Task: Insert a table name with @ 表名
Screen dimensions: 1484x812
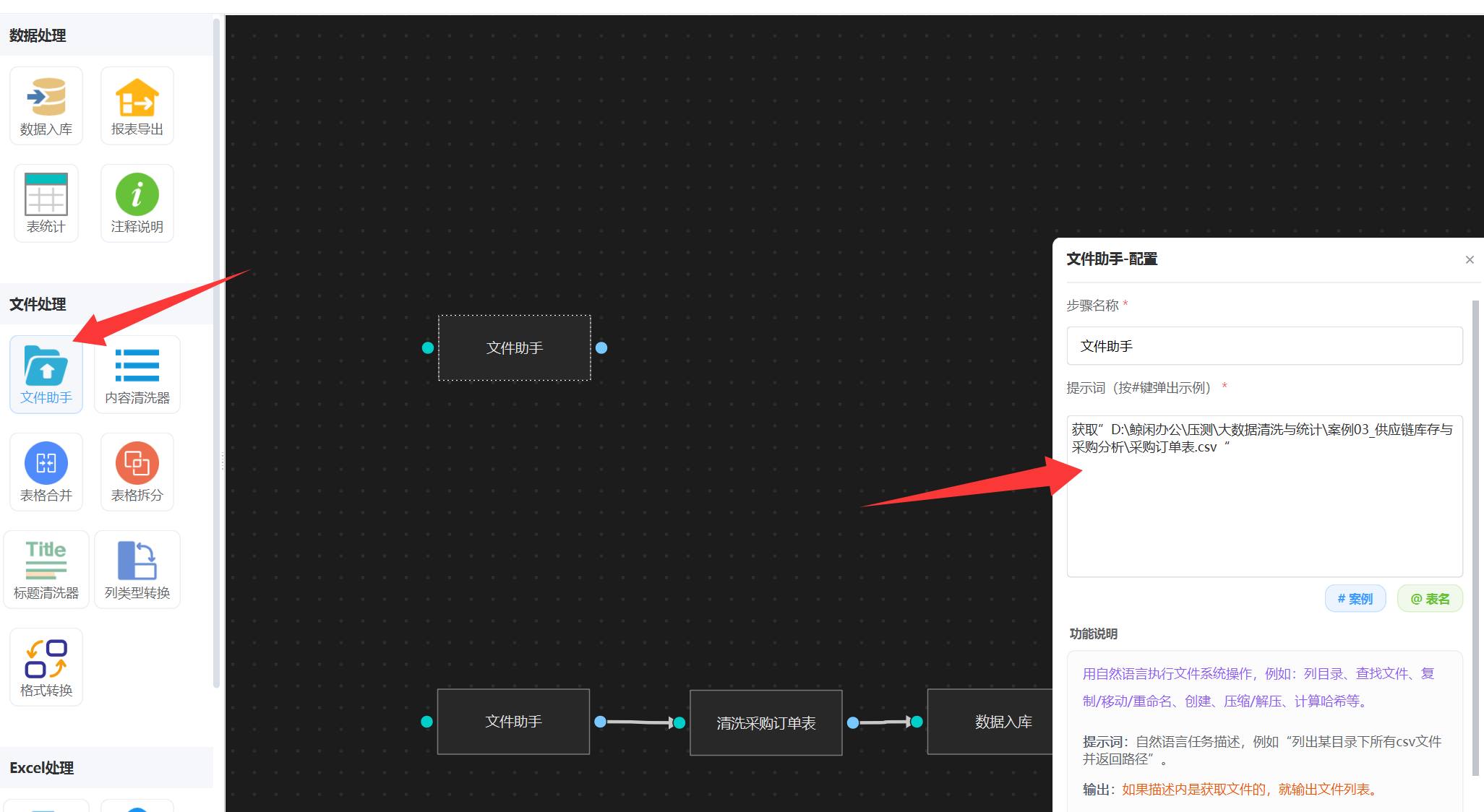Action: 1430,599
